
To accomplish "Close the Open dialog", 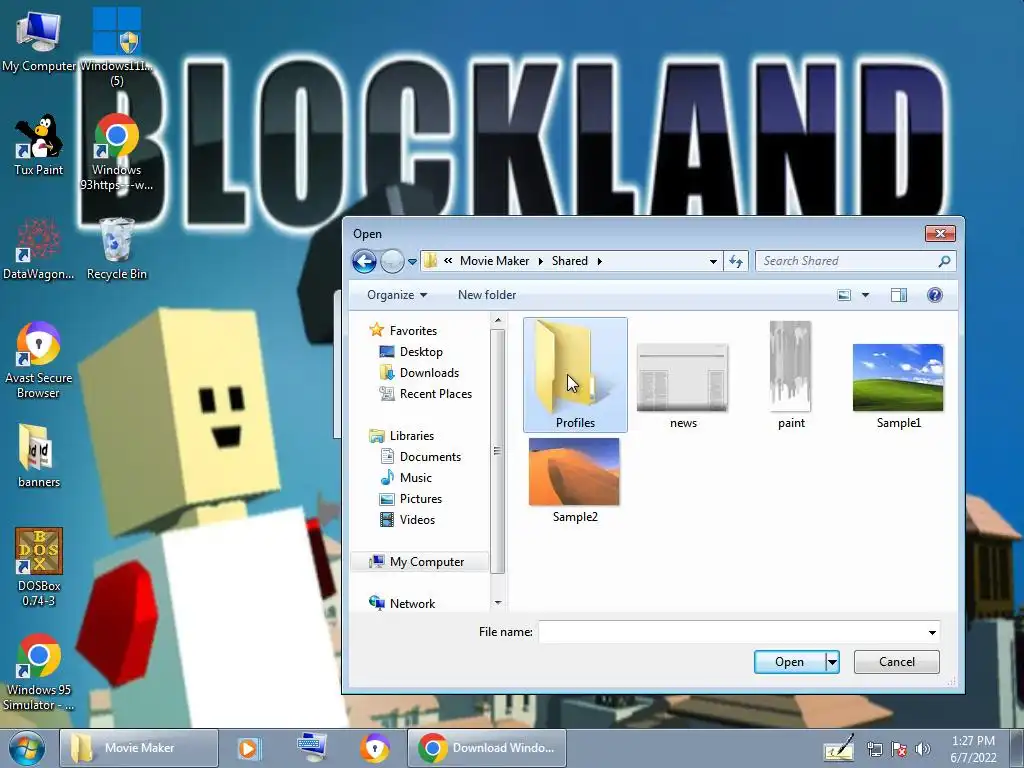I will click(x=940, y=233).
